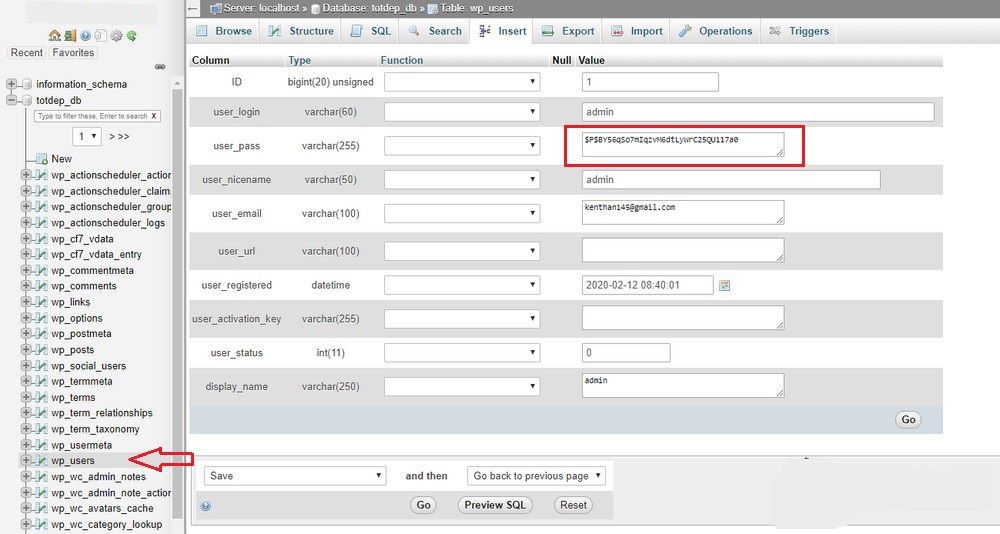This screenshot has width=1000, height=534.
Task: Open the SQL tab
Action: [x=371, y=31]
